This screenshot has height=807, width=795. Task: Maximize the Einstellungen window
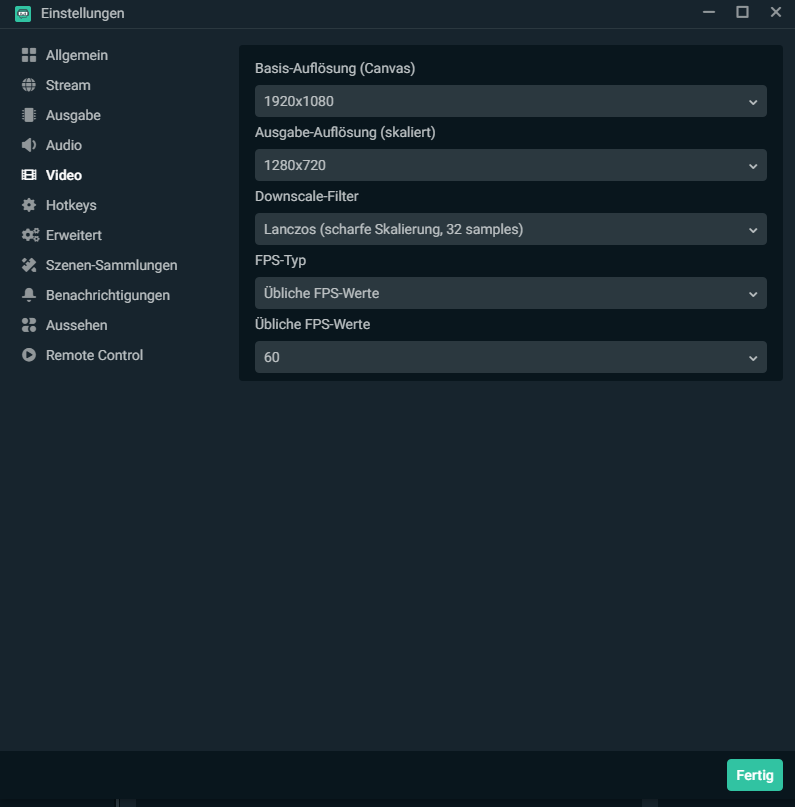pyautogui.click(x=742, y=12)
